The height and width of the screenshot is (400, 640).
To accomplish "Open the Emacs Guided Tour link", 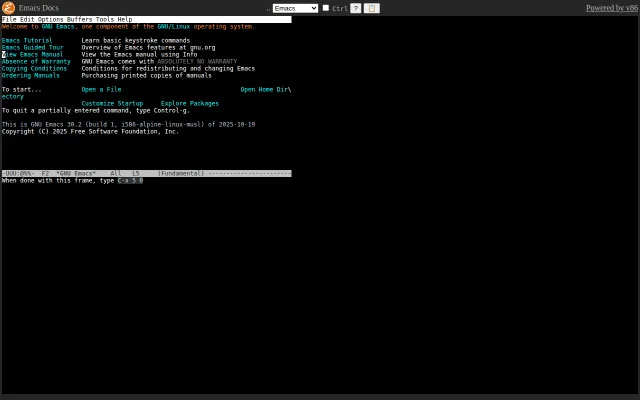I will tap(33, 47).
